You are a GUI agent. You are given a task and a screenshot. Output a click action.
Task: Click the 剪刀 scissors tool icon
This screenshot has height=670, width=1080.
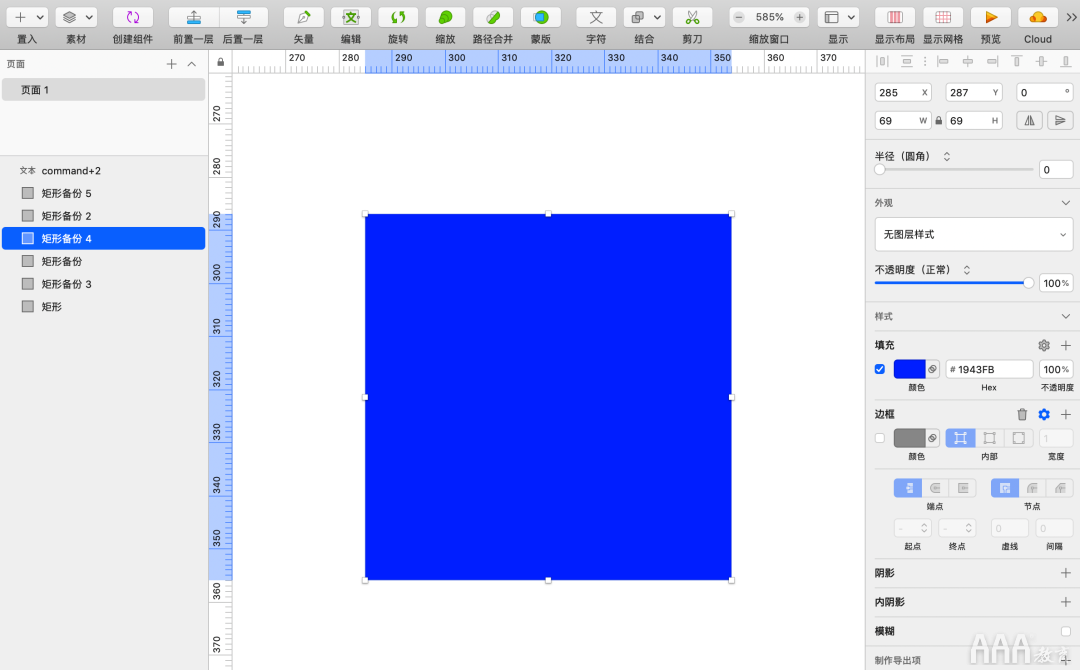click(692, 17)
